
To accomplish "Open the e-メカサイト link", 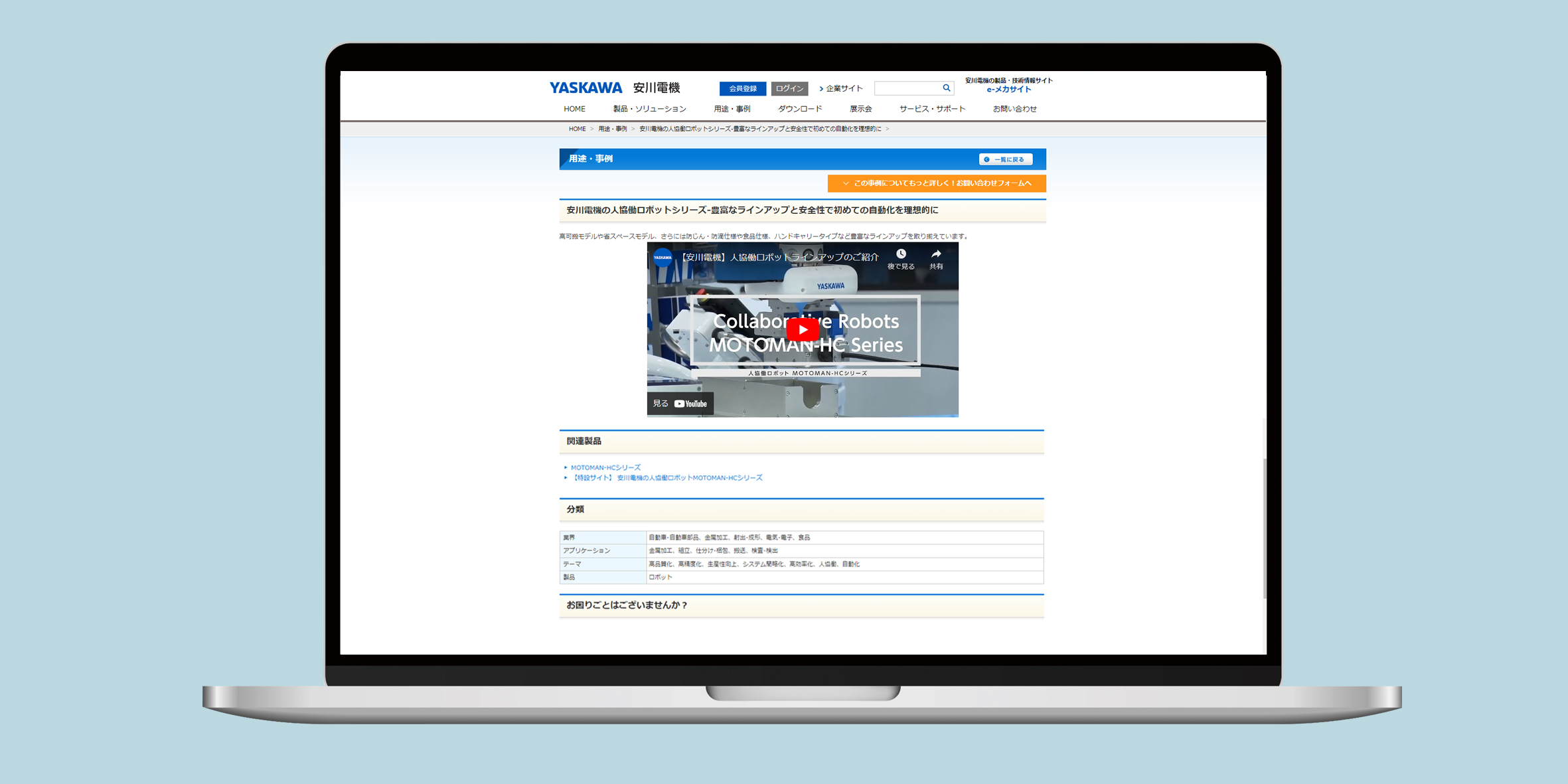I will click(x=1008, y=89).
